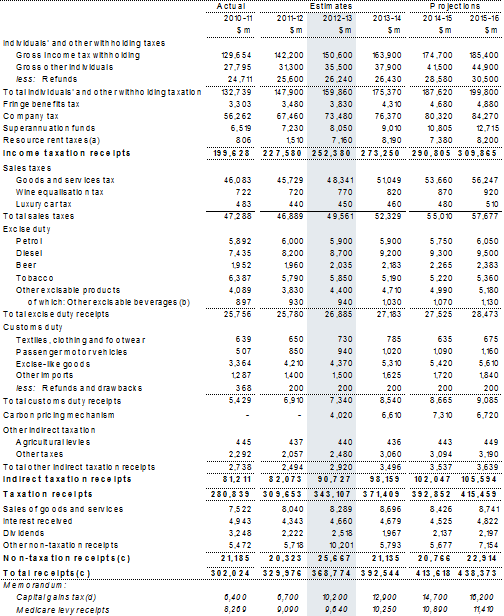Image resolution: width=504 pixels, height=616 pixels.
Task: Click the 'Interest received' label
Action: [x=37, y=521]
